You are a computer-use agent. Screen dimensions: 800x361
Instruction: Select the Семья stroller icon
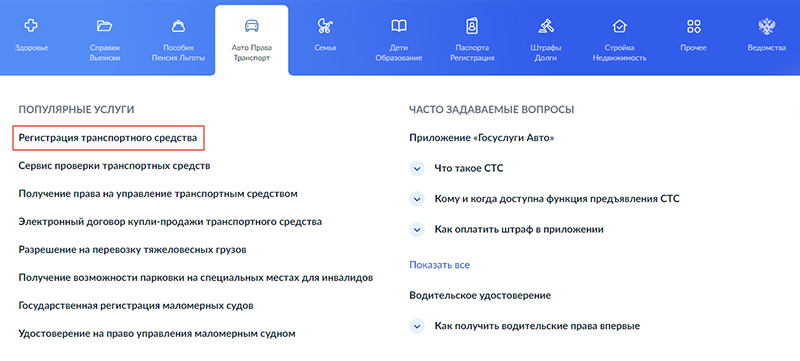pos(325,25)
